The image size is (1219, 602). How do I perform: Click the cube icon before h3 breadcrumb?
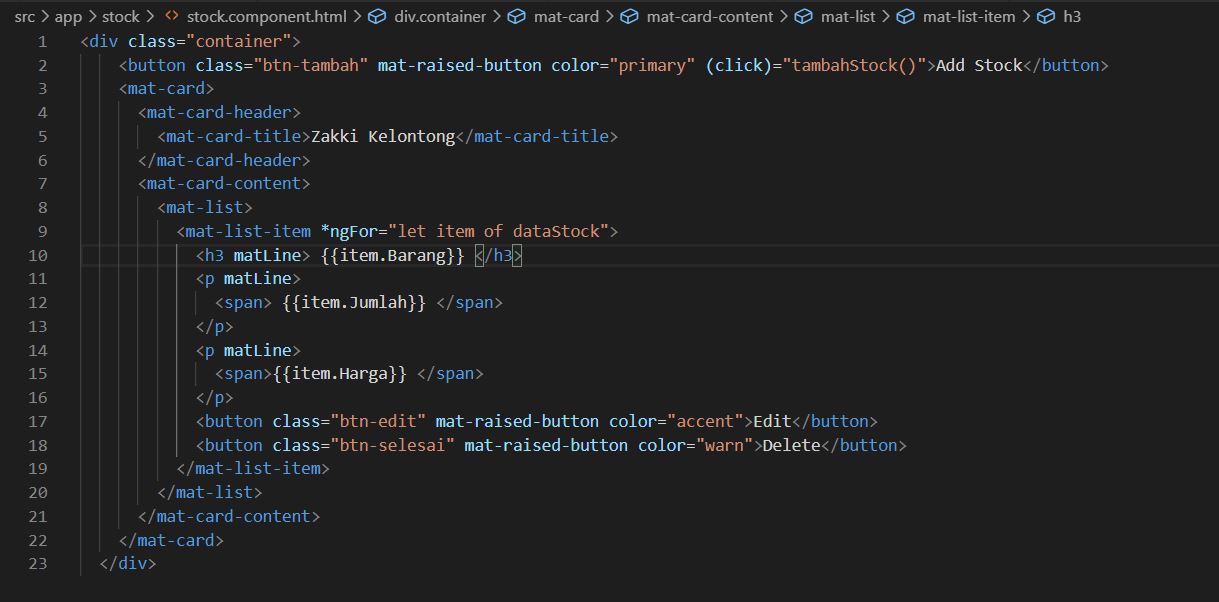[1045, 16]
